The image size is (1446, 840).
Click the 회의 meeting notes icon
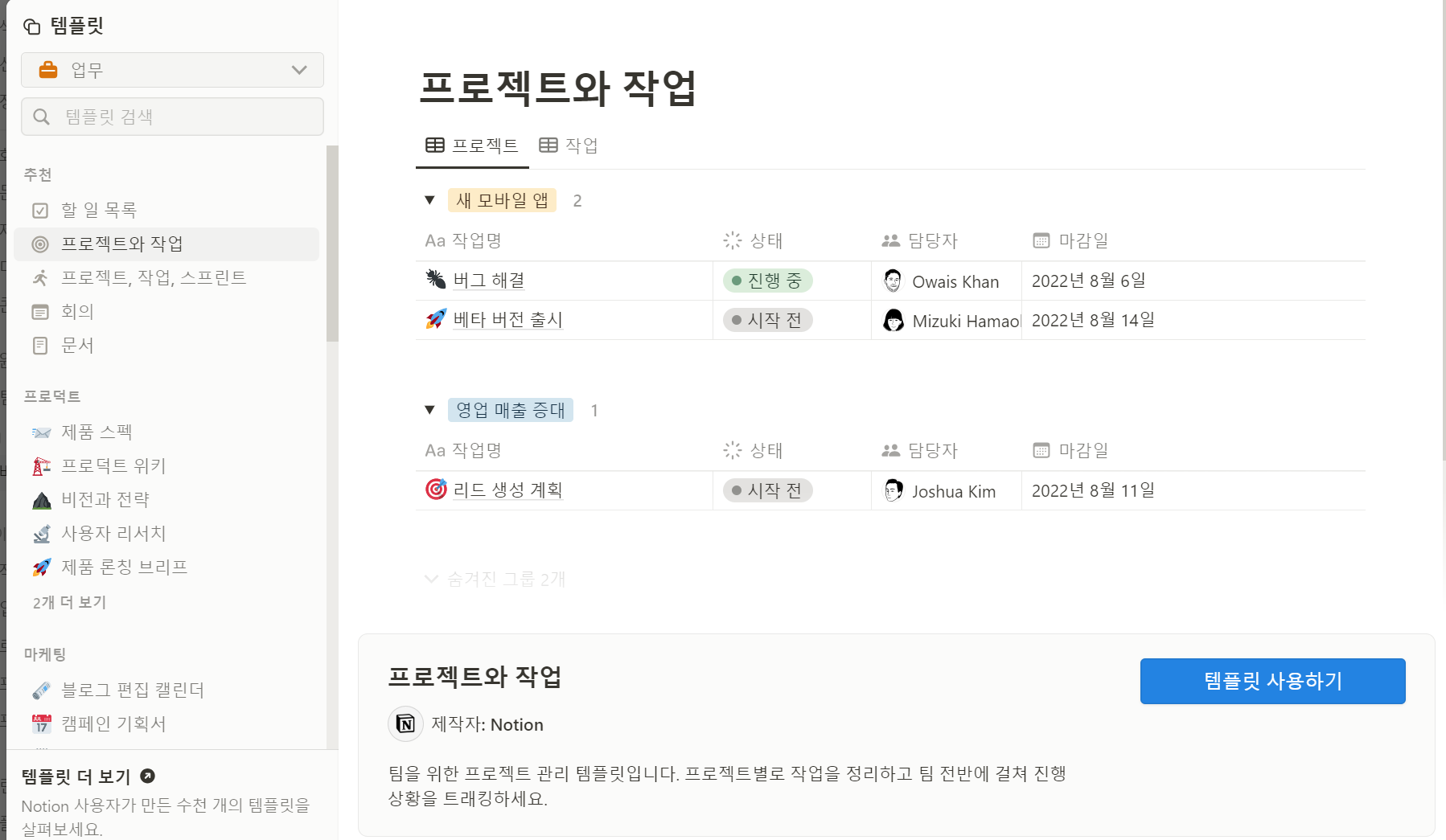pos(40,312)
